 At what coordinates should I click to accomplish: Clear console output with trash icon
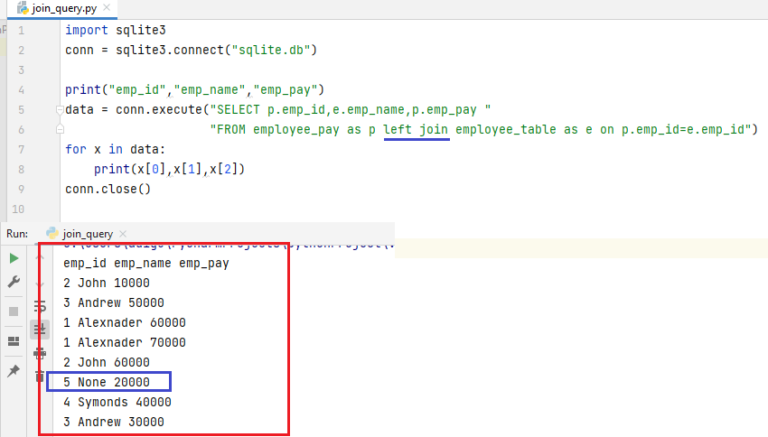coord(40,376)
